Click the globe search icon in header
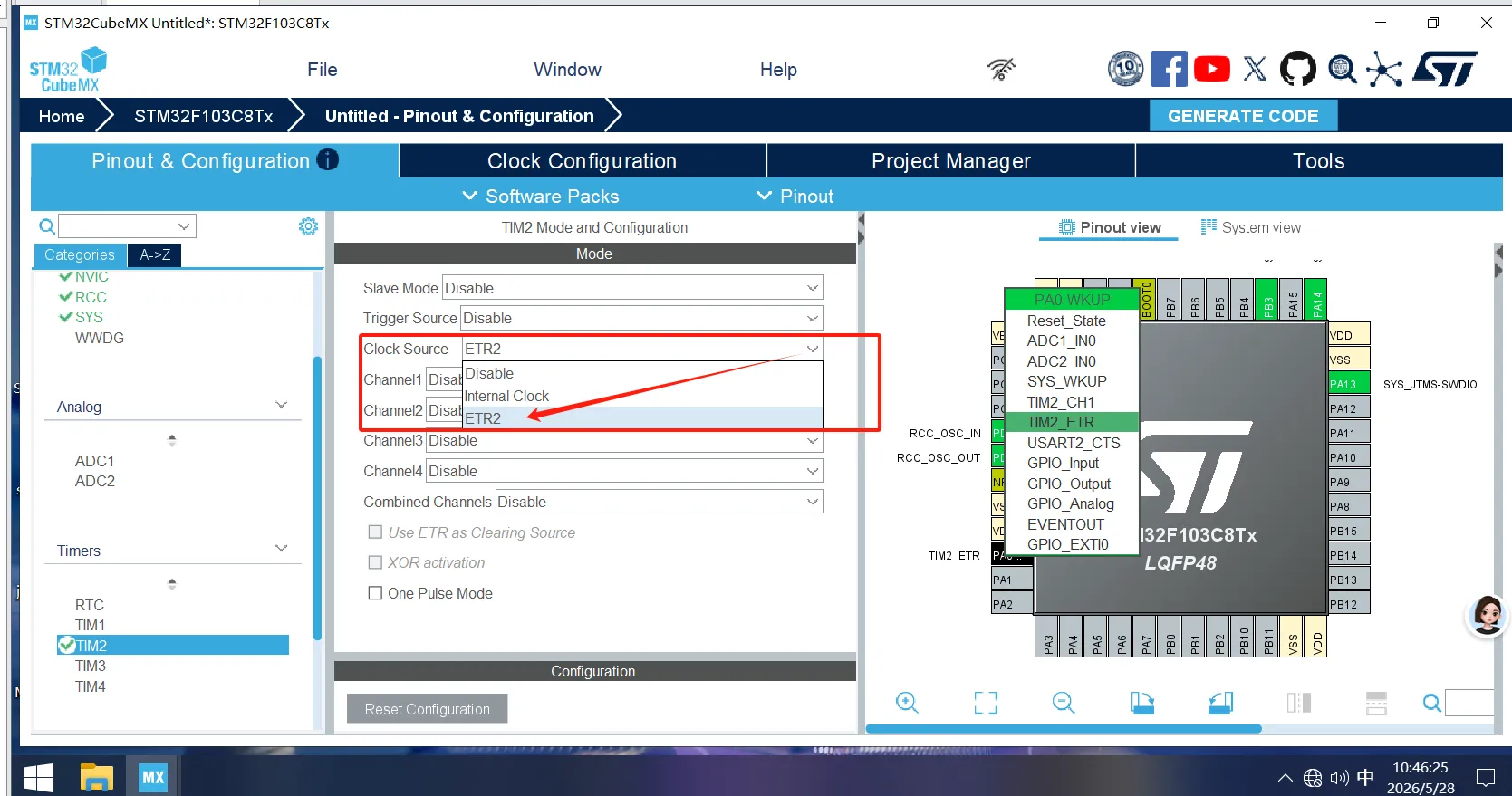The height and width of the screenshot is (796, 1512). 1342,69
